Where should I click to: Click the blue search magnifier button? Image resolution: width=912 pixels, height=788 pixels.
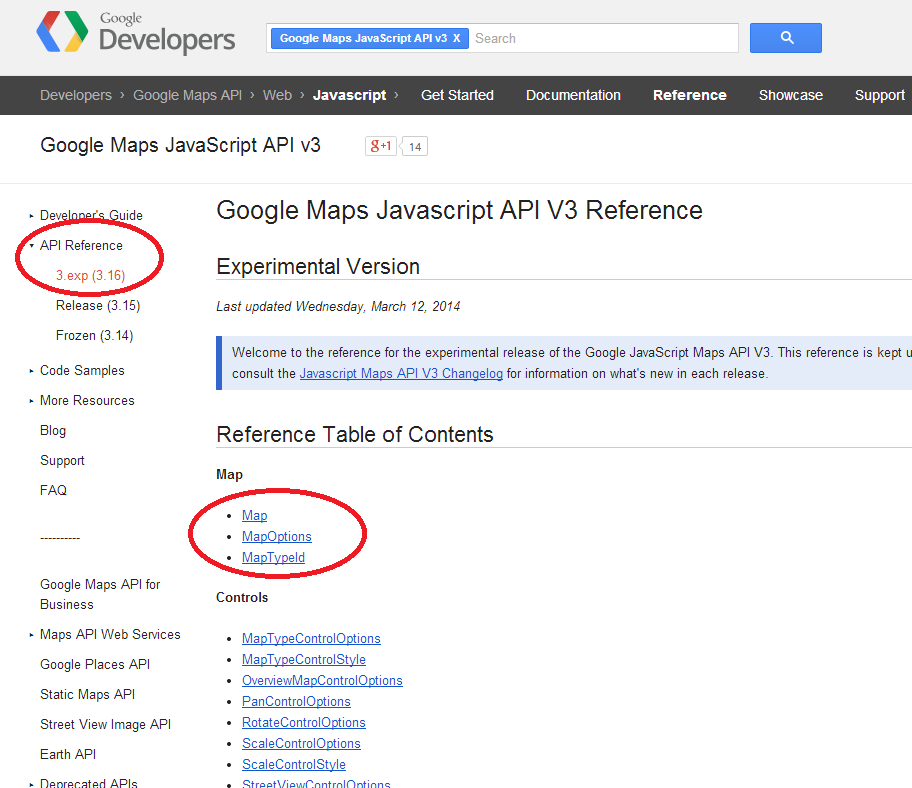click(785, 38)
